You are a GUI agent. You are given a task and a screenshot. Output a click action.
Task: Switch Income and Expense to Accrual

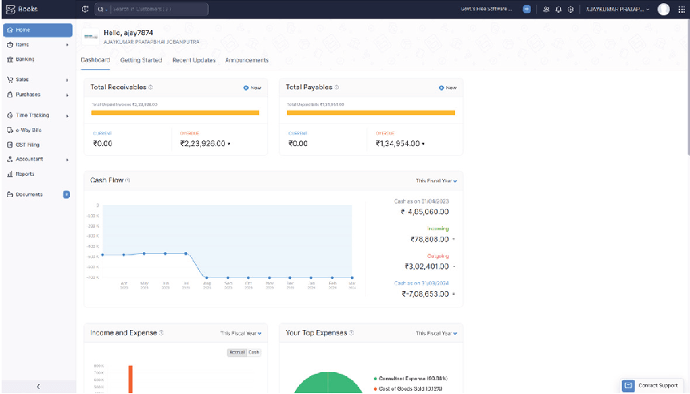(x=237, y=352)
